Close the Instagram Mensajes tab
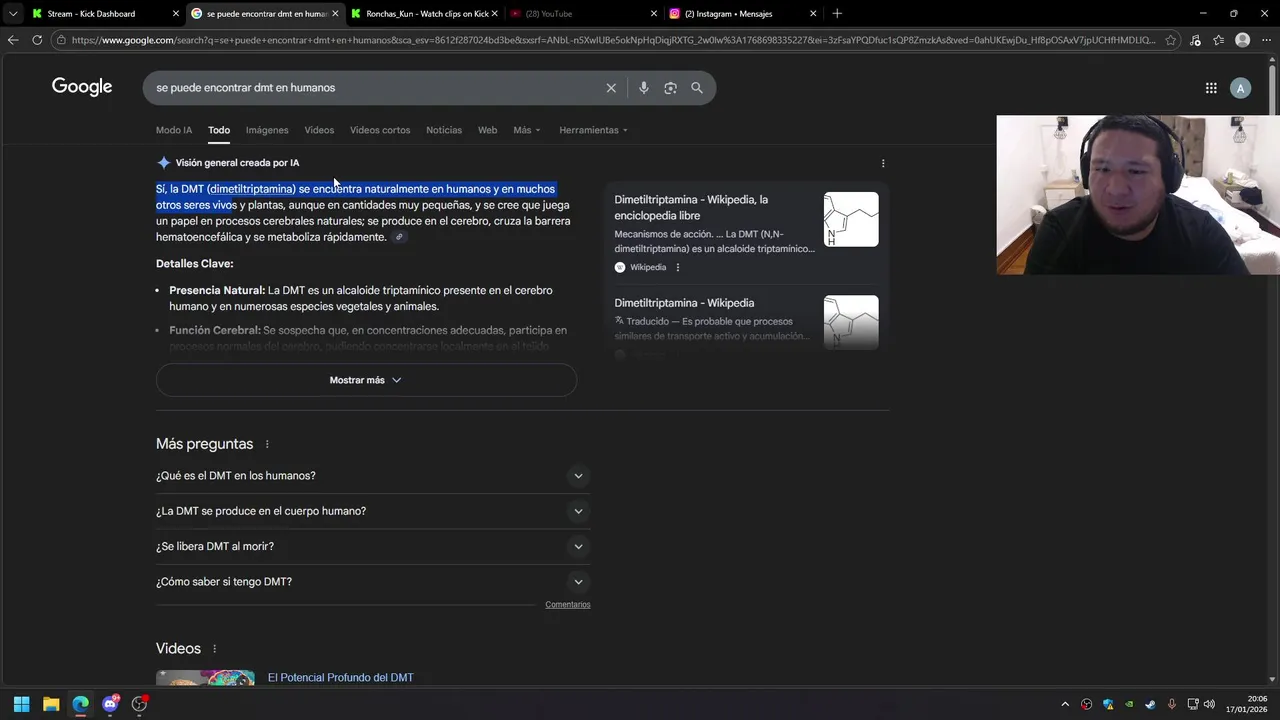Viewport: 1280px width, 720px height. tap(813, 14)
